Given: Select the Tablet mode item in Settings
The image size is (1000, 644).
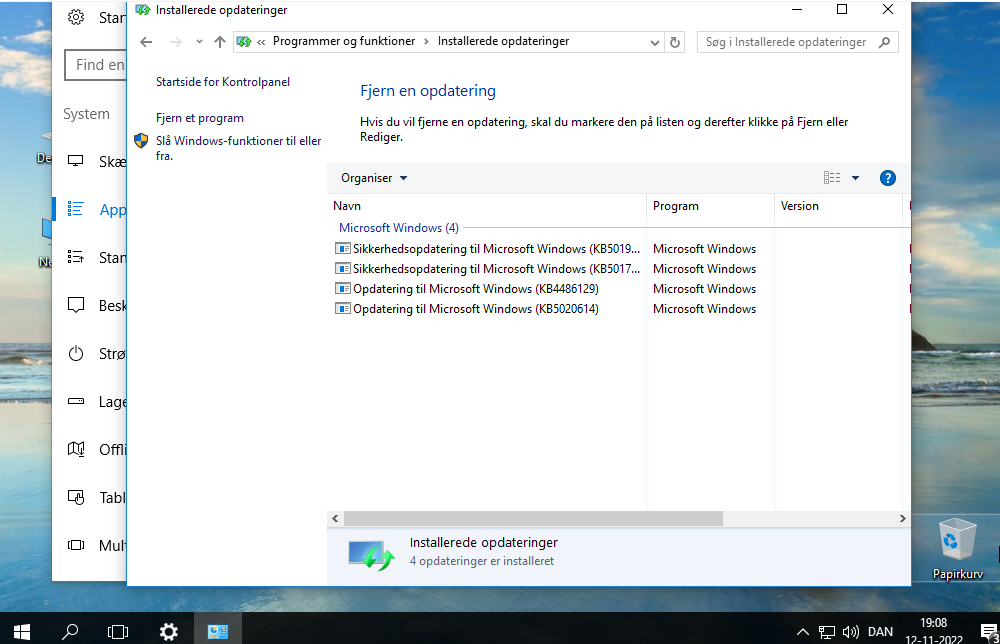Looking at the screenshot, I should 91,497.
